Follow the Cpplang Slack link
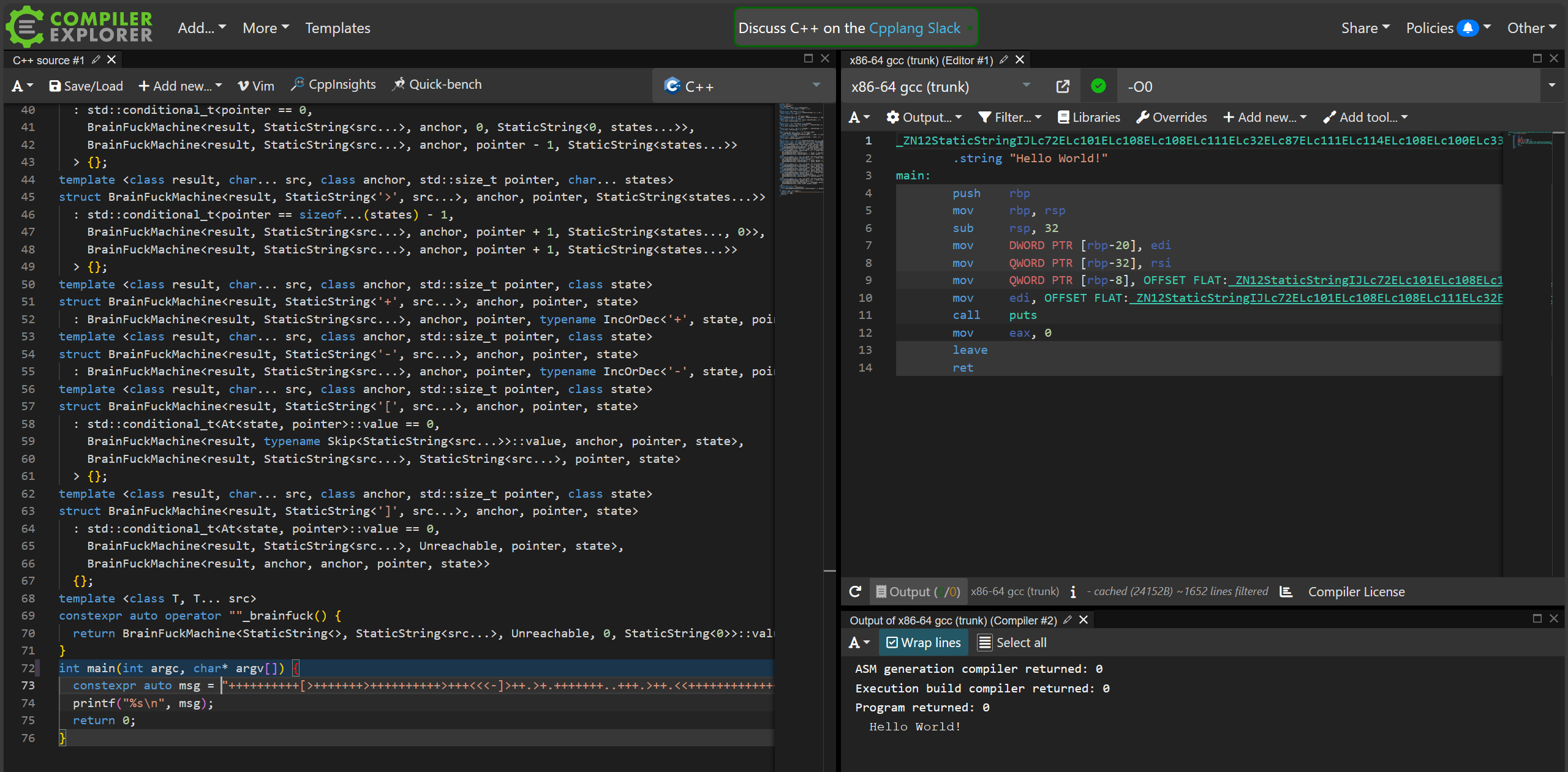Image resolution: width=1568 pixels, height=772 pixels. pyautogui.click(x=914, y=28)
